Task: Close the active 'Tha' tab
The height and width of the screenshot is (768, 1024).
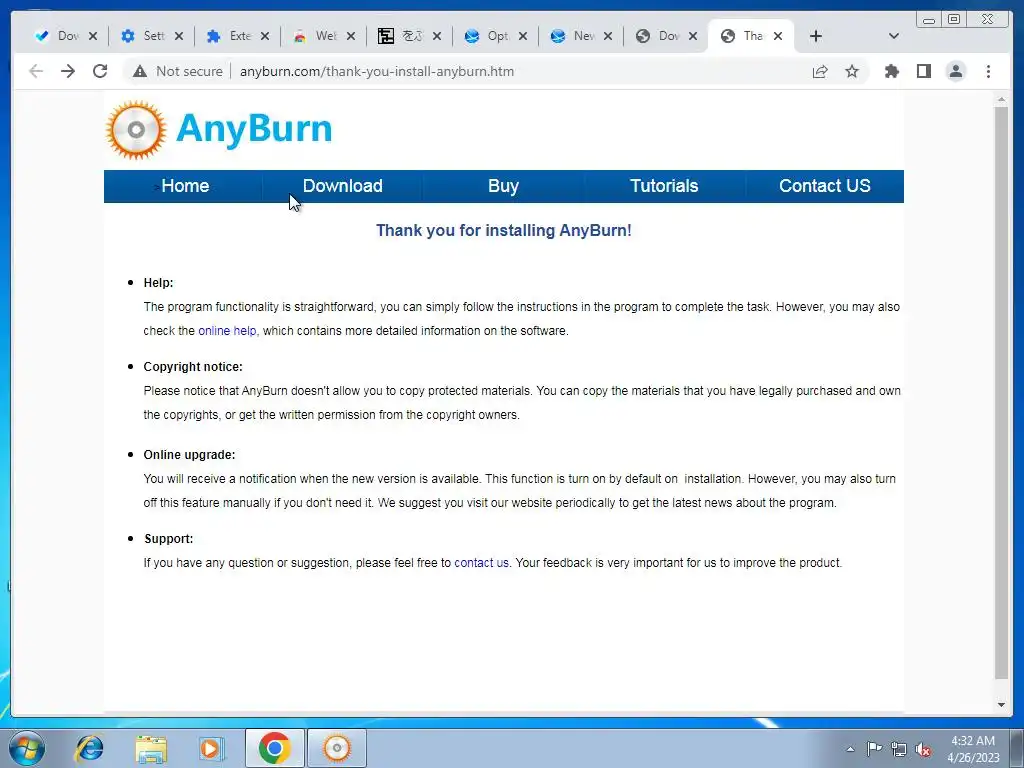Action: (778, 36)
